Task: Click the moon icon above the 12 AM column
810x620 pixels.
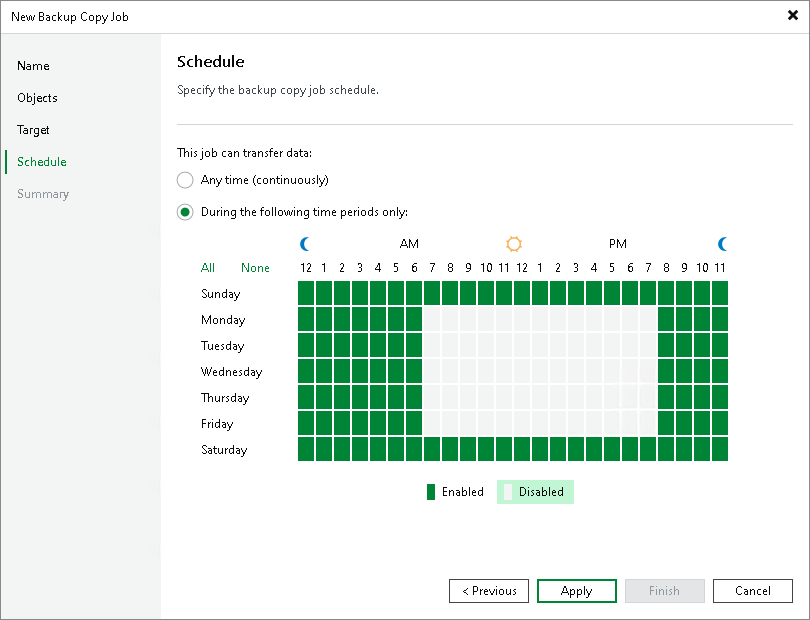Action: tap(305, 243)
